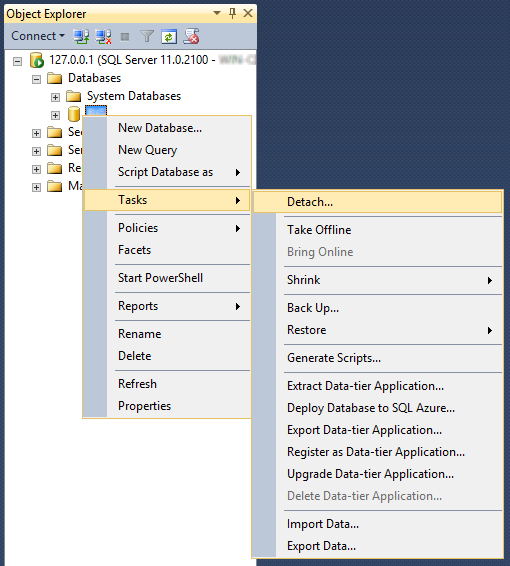Close the Object Explorer panel
Viewport: 510px width, 566px height.
(248, 13)
